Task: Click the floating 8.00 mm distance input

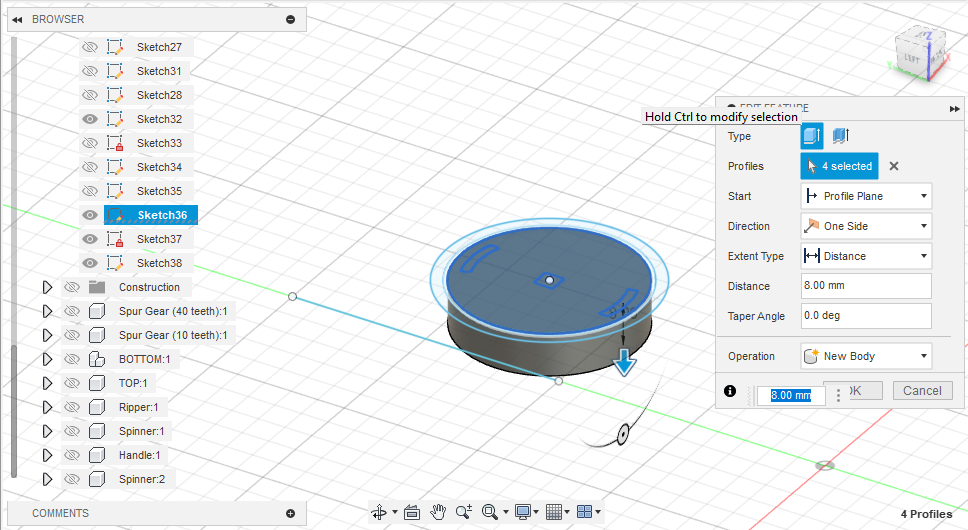Action: pos(791,395)
